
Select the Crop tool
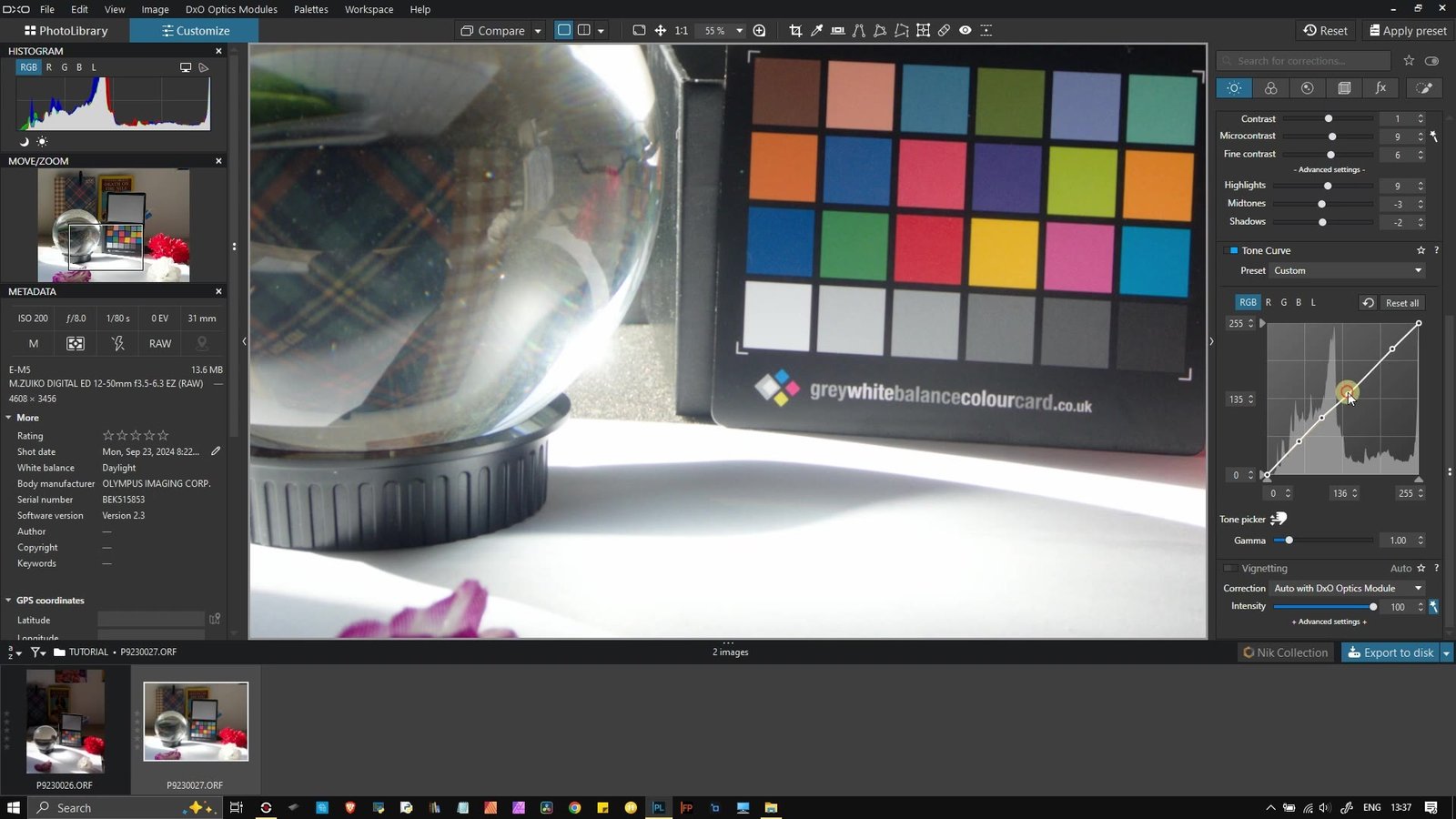pyautogui.click(x=795, y=30)
